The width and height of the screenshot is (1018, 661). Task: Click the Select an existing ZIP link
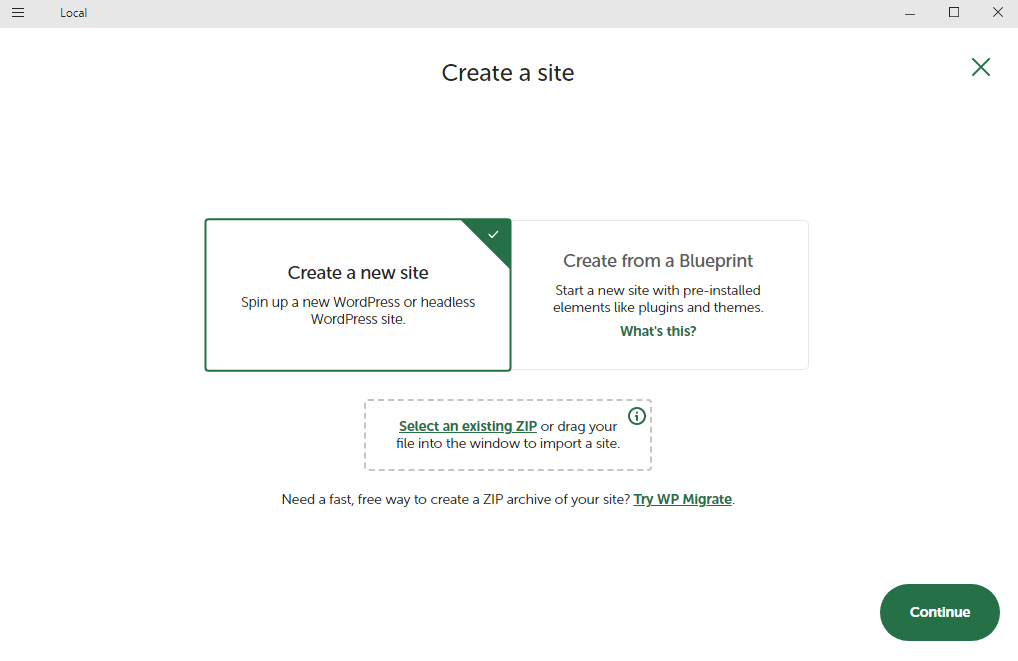(467, 426)
